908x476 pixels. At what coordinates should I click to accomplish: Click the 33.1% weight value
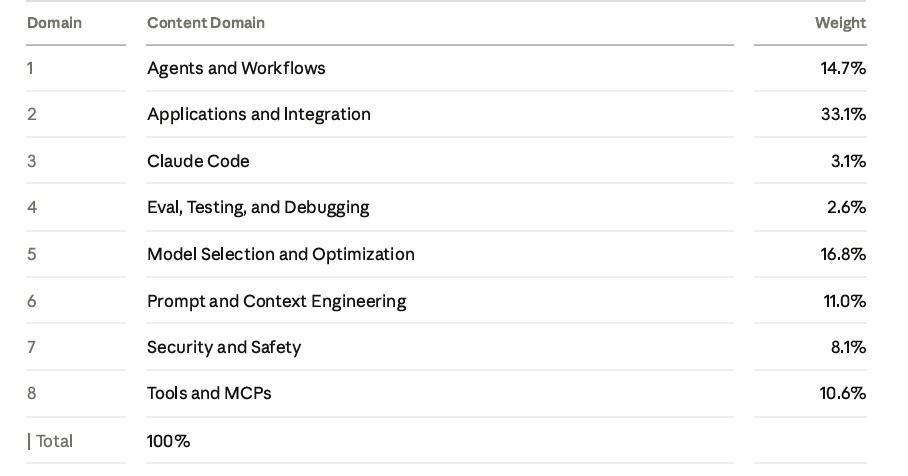coord(843,114)
